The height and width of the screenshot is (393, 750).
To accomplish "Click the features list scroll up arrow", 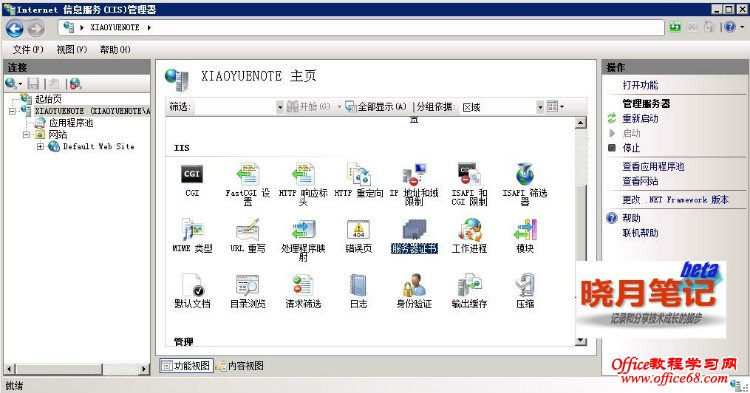I will coord(581,123).
